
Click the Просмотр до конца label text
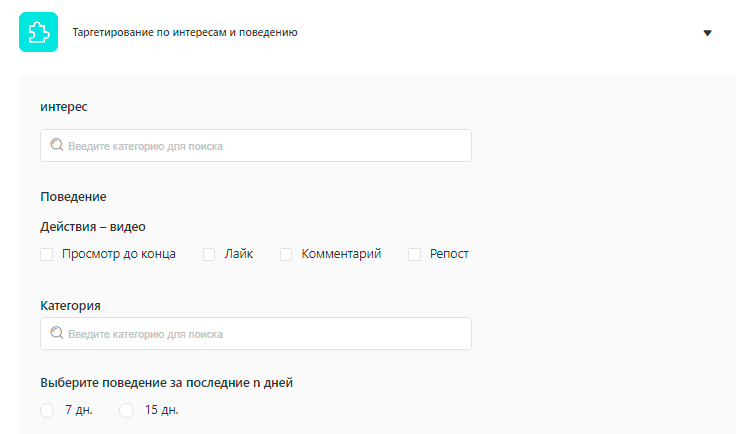coord(118,254)
